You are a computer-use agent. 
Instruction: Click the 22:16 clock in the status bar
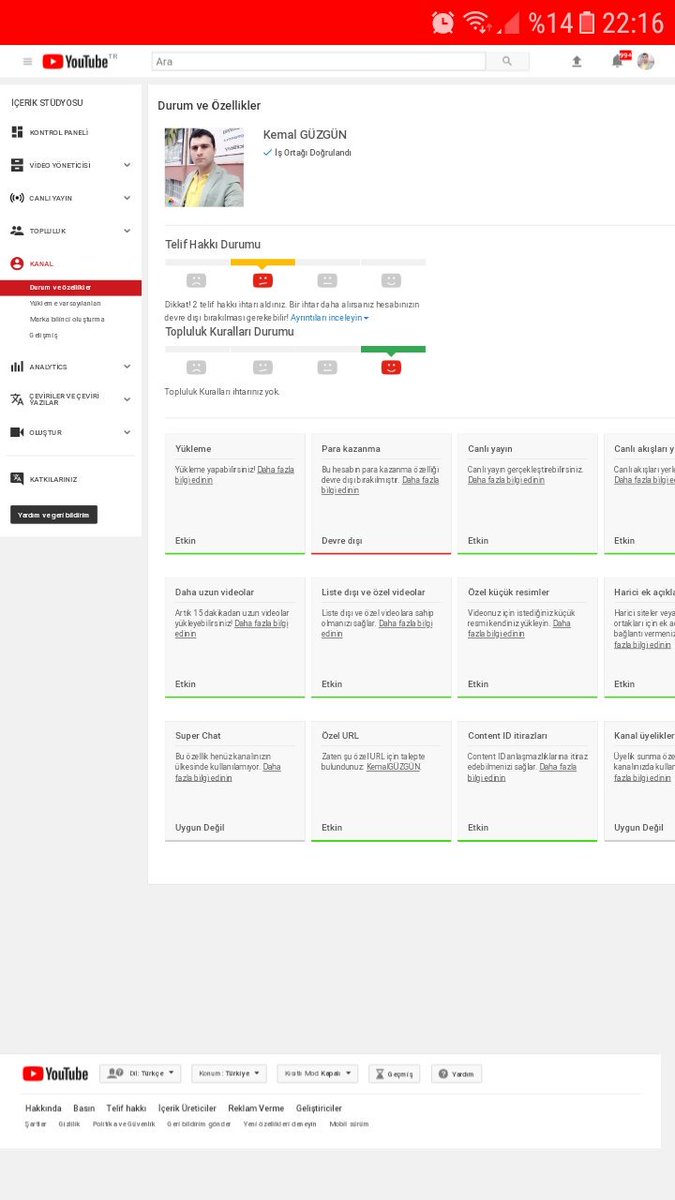pyautogui.click(x=633, y=22)
